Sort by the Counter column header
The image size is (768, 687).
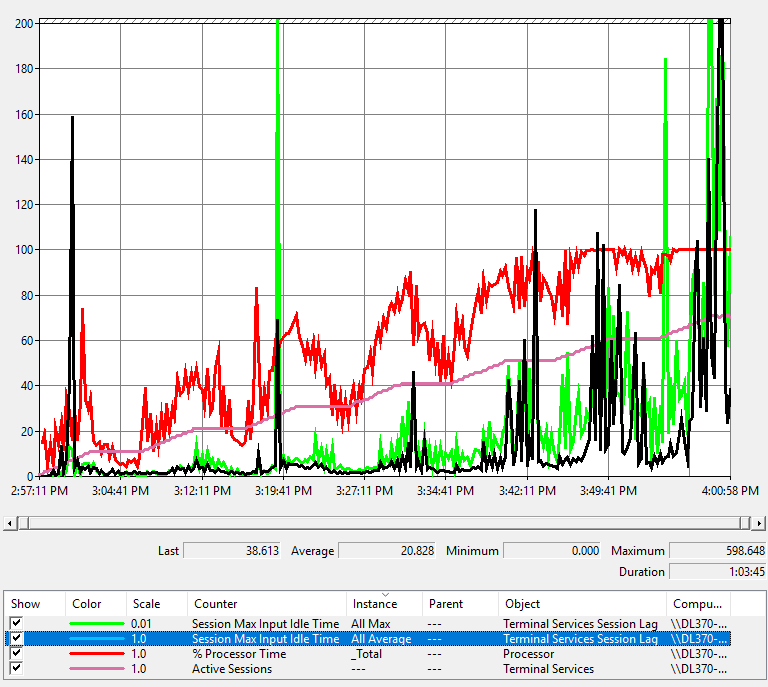click(x=216, y=604)
